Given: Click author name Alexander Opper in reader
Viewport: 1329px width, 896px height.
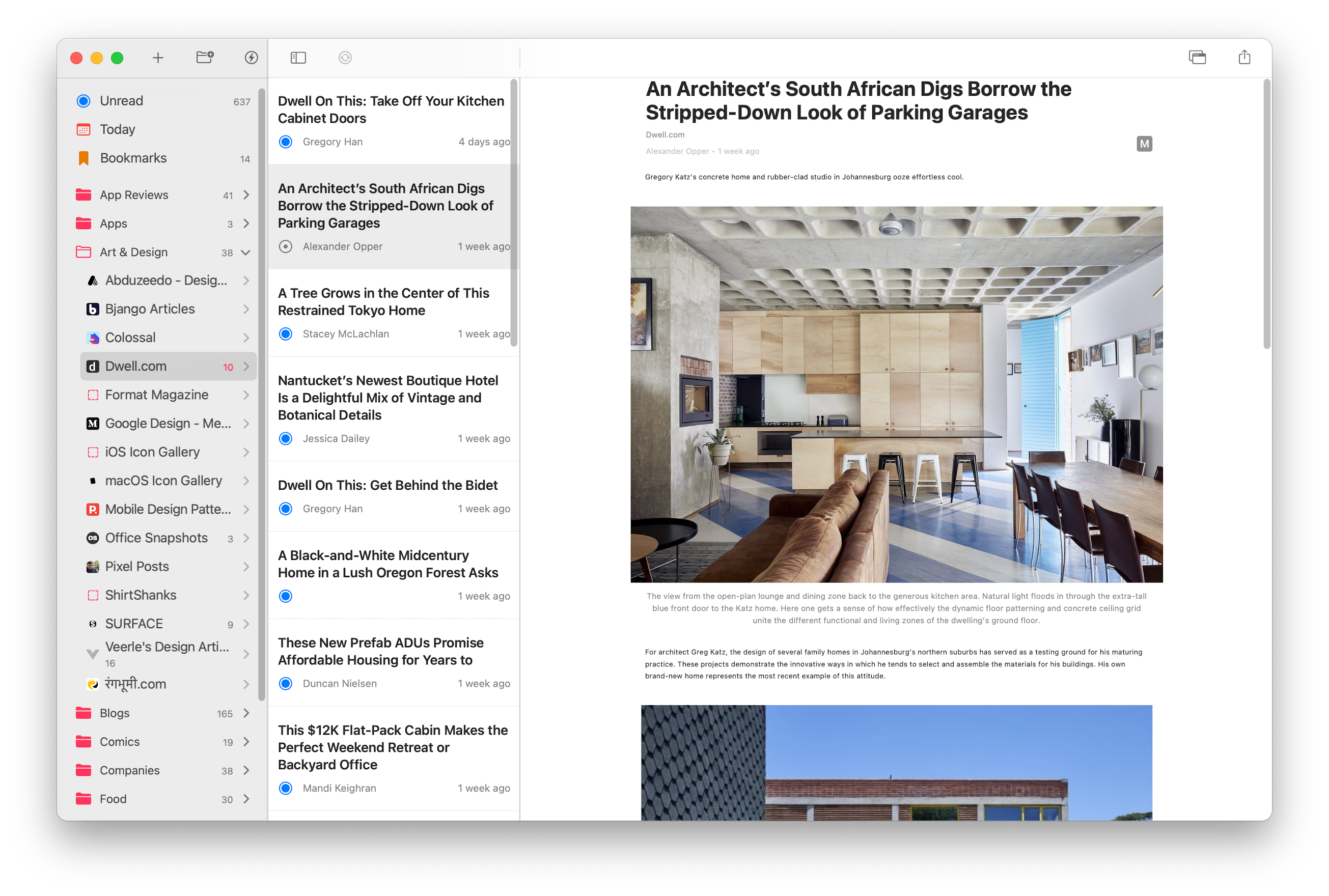Looking at the screenshot, I should pyautogui.click(x=677, y=151).
